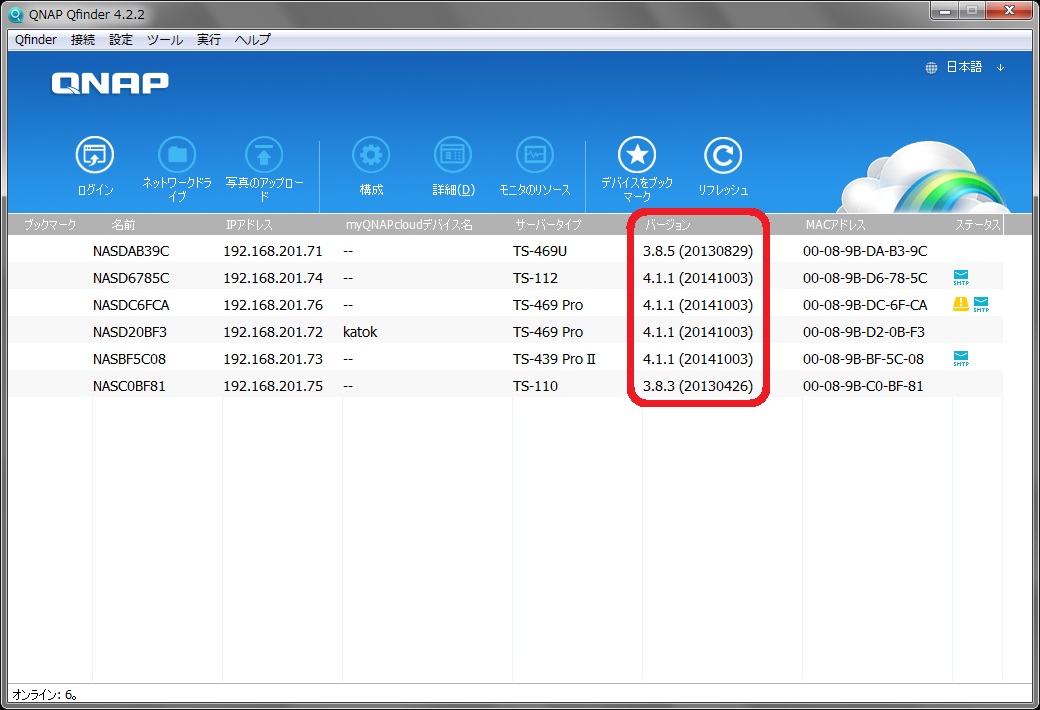Click MAC address 00-08-9B-D2-0B-F3
The height and width of the screenshot is (710, 1040).
point(864,332)
